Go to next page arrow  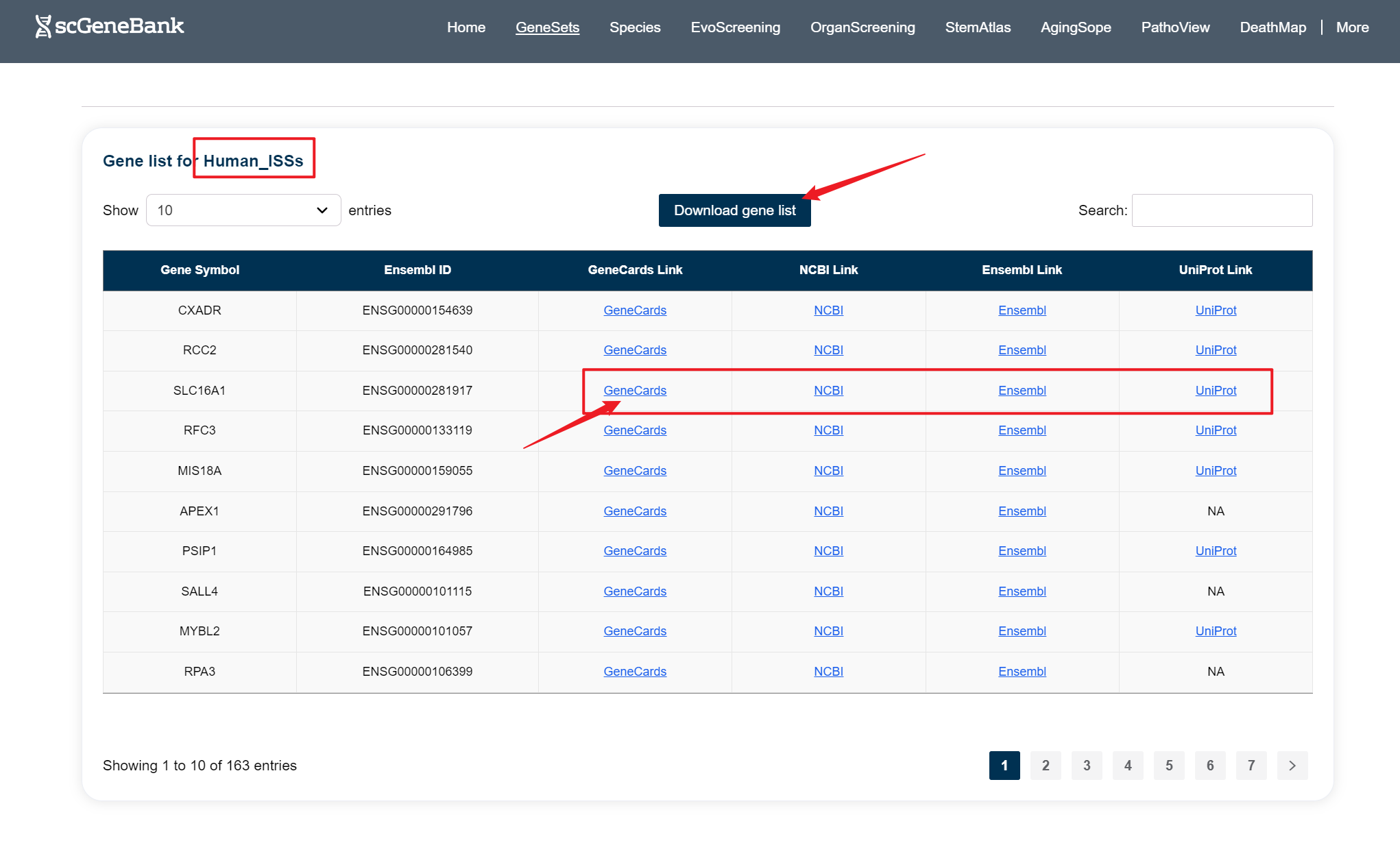point(1292,766)
